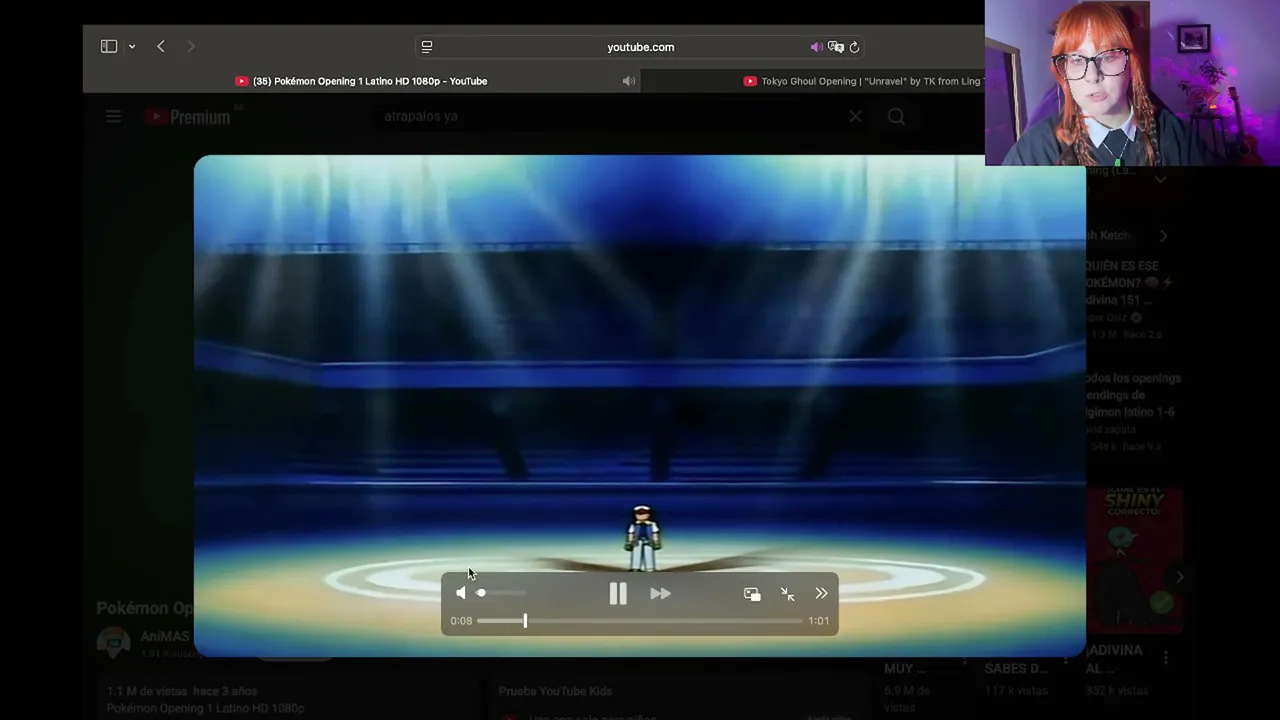Go forward to the next page
Image resolution: width=1280 pixels, height=720 pixels.
coord(191,46)
